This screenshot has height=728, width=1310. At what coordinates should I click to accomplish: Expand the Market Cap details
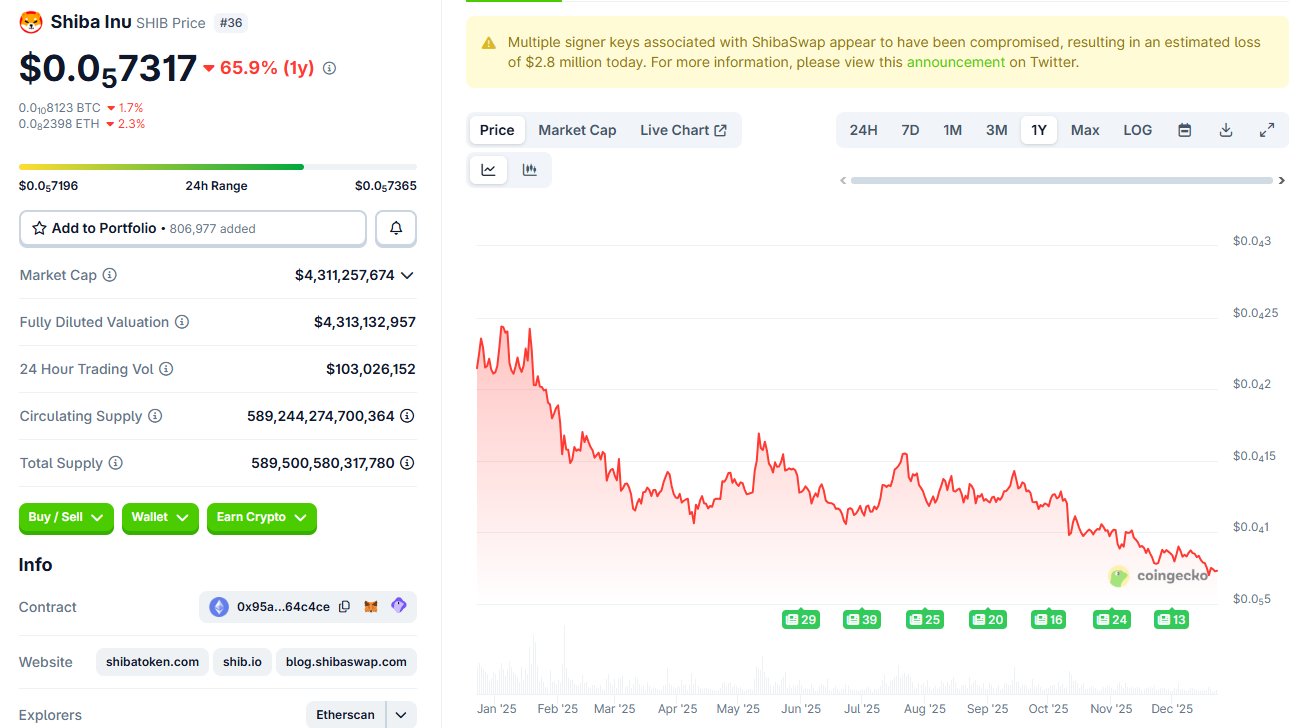[407, 275]
